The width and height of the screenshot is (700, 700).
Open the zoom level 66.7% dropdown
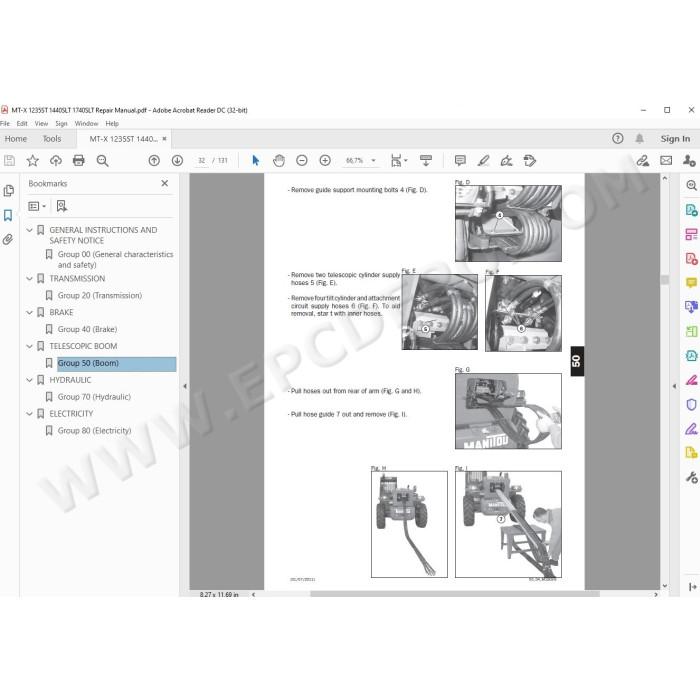point(374,160)
